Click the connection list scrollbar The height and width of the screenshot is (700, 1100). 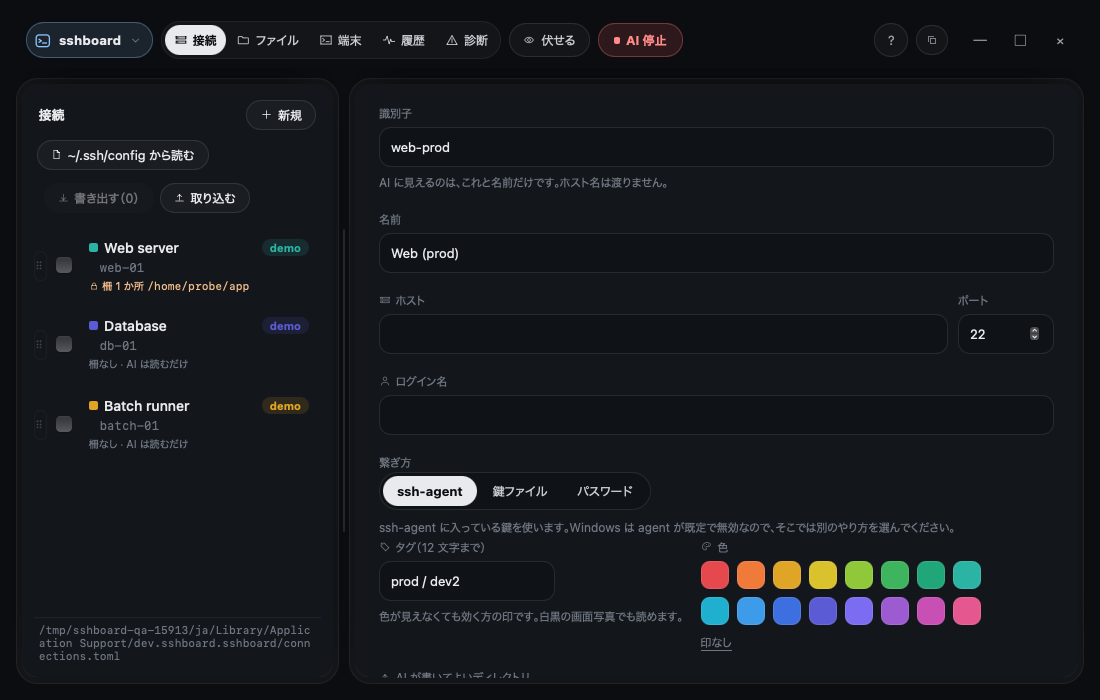[x=344, y=380]
